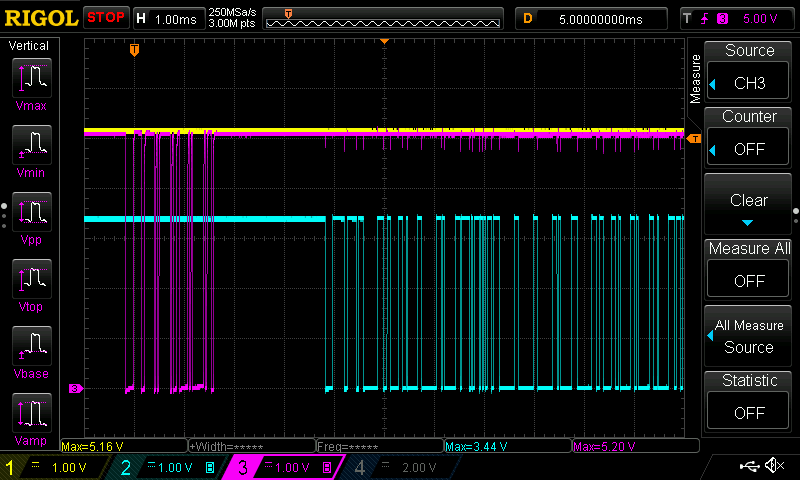
Task: Click the USB connection status icon
Action: [749, 465]
